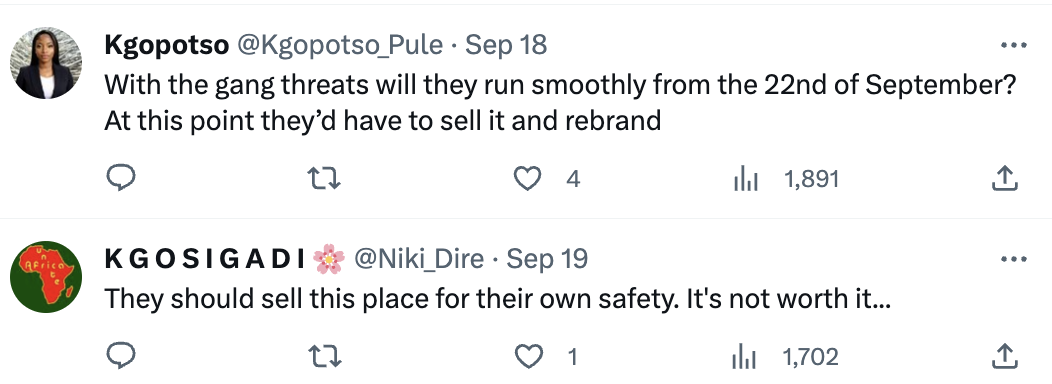Click the KGOSIGADI display name
1052x384 pixels.
(x=205, y=259)
